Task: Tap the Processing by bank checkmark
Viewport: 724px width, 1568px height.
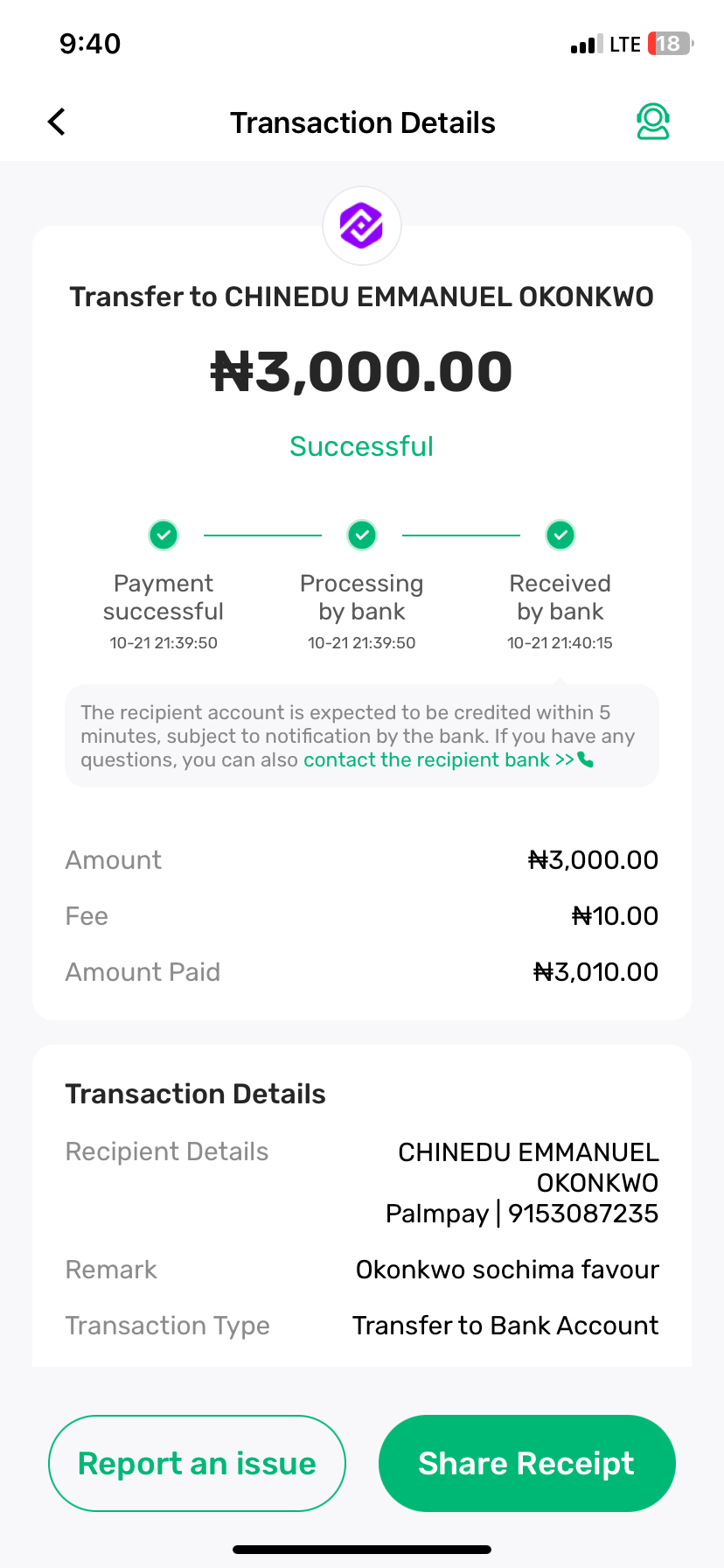Action: tap(362, 535)
